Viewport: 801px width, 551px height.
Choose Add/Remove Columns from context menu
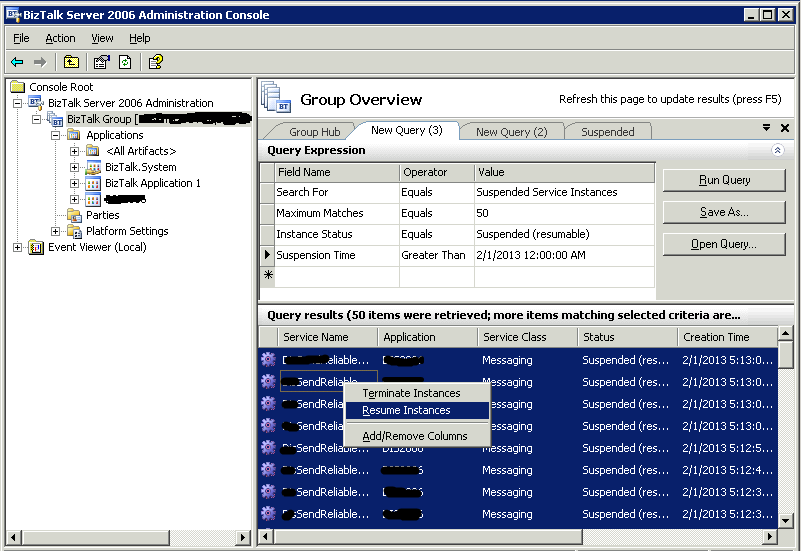pyautogui.click(x=415, y=436)
